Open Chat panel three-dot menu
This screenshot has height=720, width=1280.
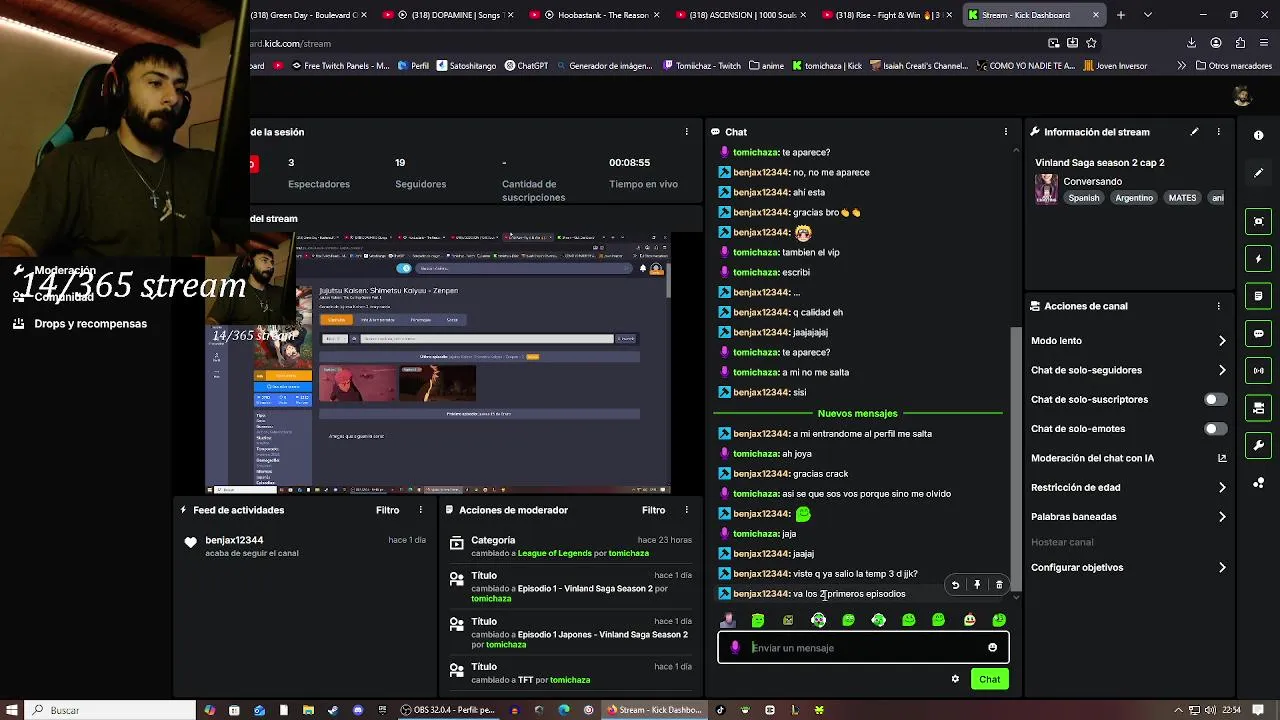pos(1005,132)
